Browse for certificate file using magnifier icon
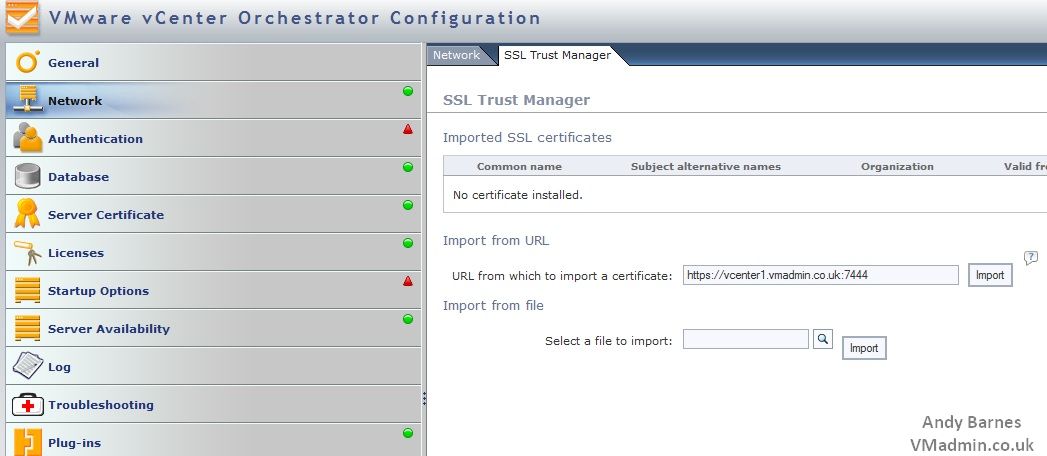 click(822, 340)
